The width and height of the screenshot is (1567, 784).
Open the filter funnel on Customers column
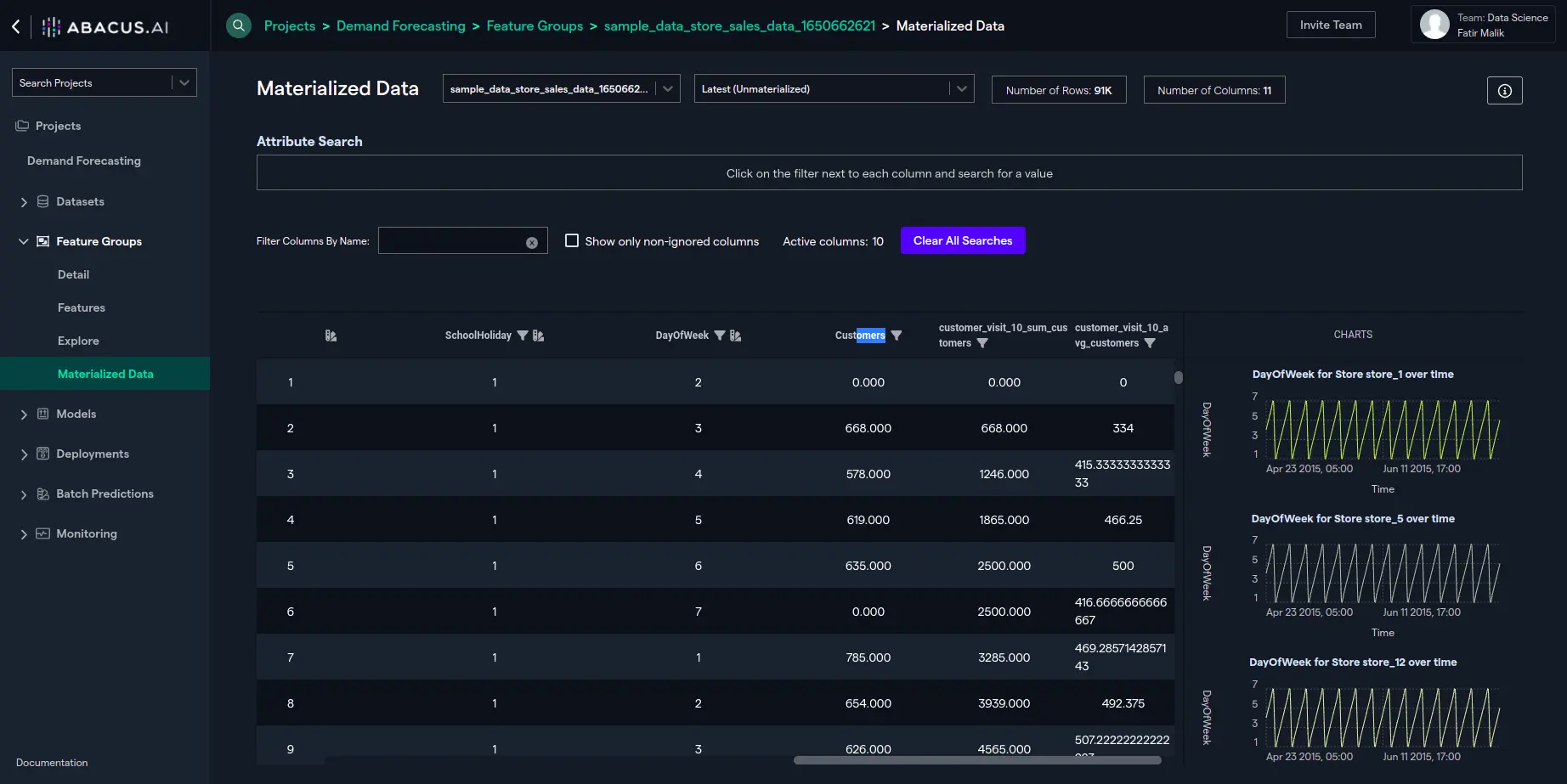(x=897, y=335)
